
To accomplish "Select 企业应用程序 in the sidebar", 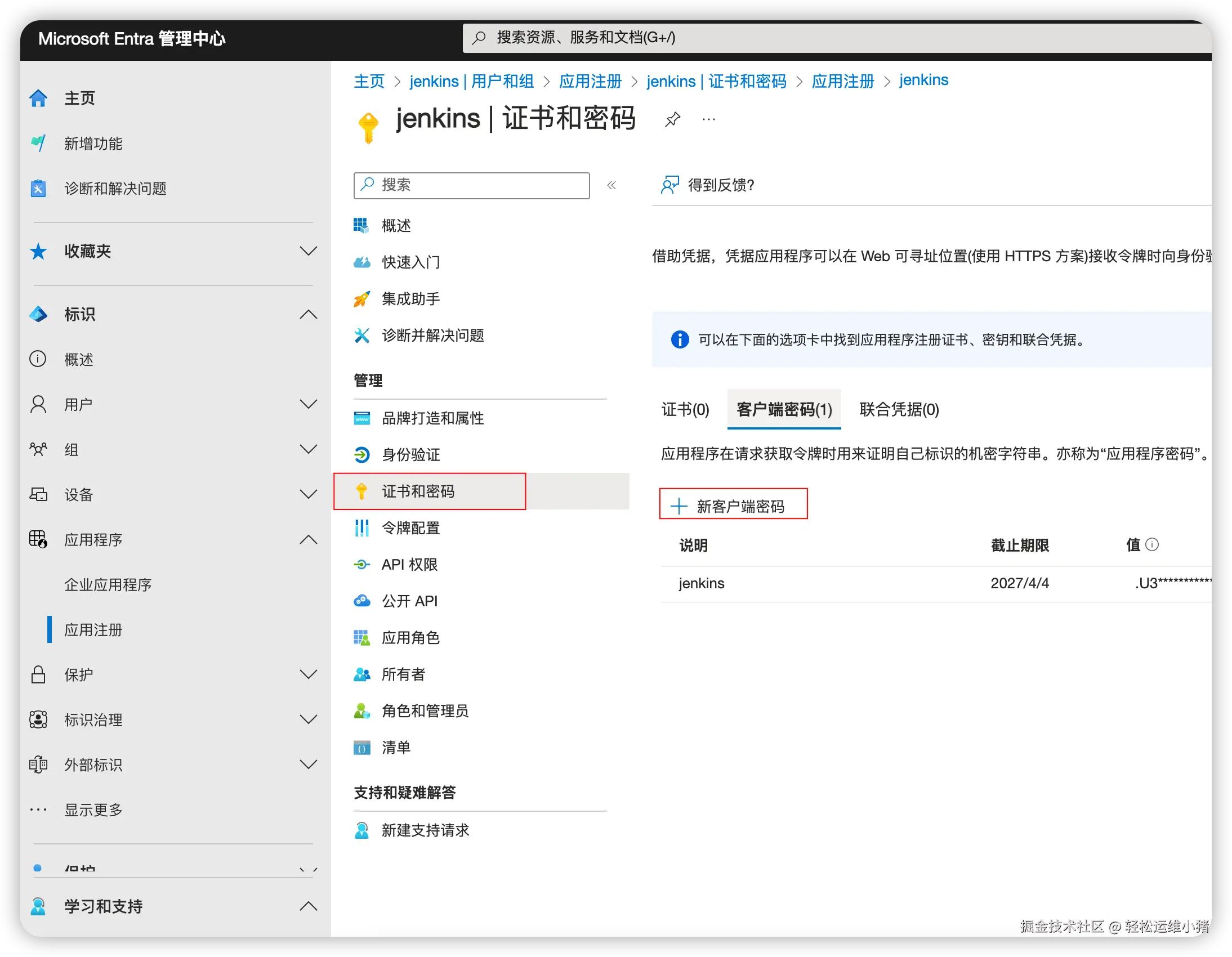I will (108, 585).
